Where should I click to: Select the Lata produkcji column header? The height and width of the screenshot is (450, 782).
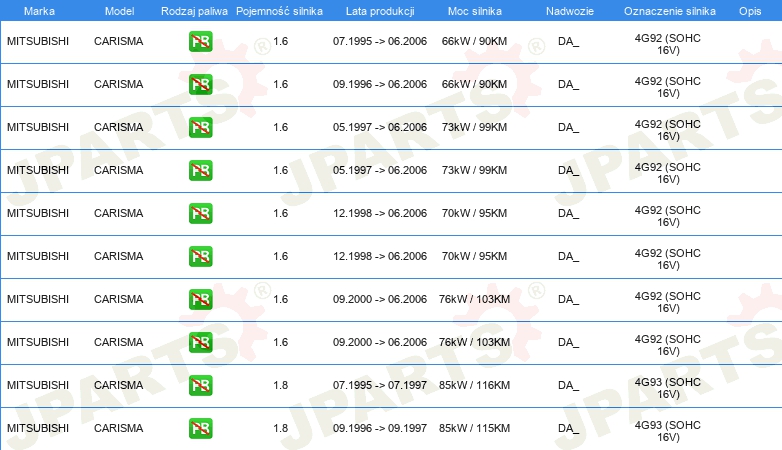(x=380, y=11)
